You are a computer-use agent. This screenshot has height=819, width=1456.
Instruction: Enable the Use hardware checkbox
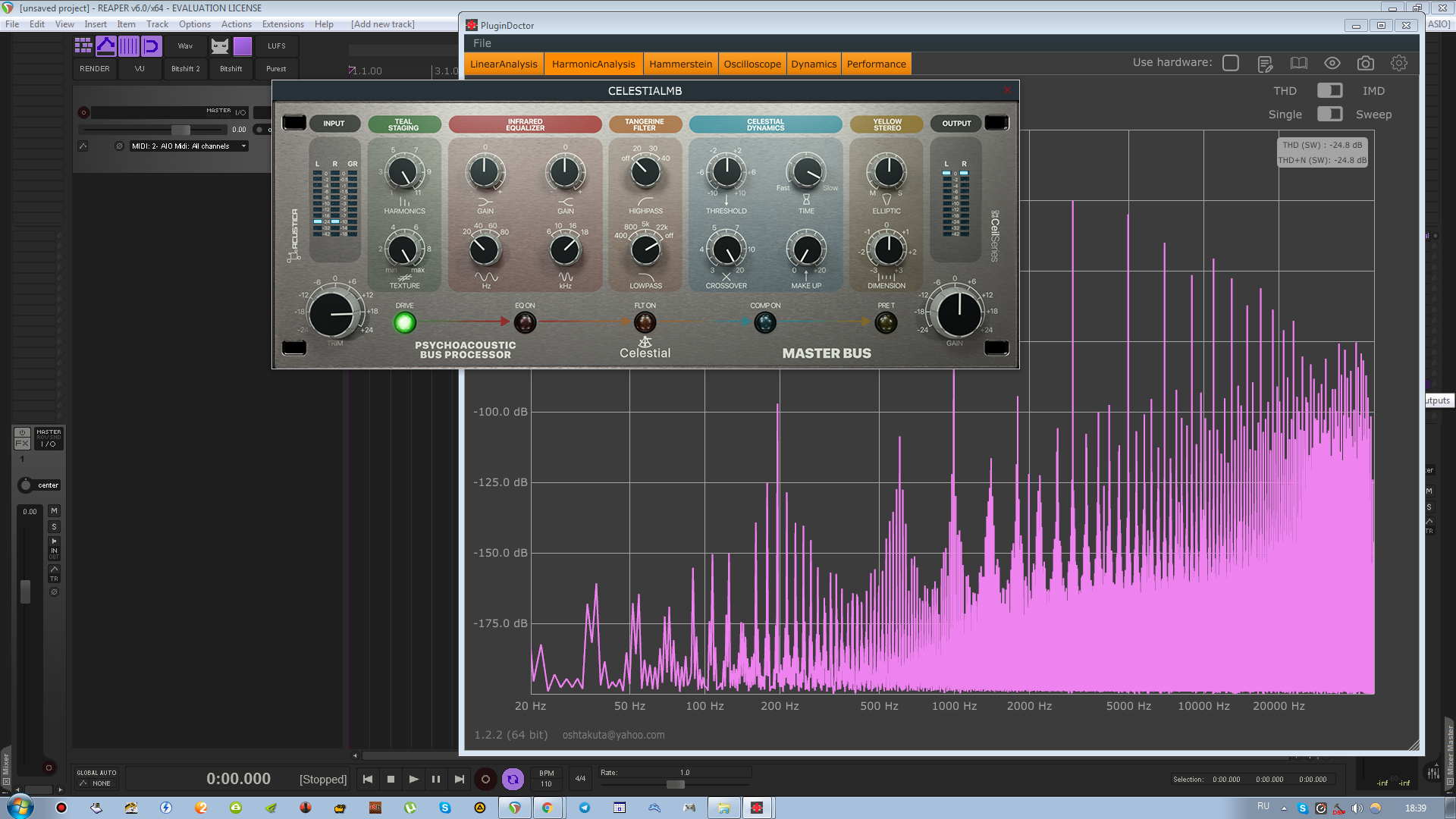point(1231,63)
